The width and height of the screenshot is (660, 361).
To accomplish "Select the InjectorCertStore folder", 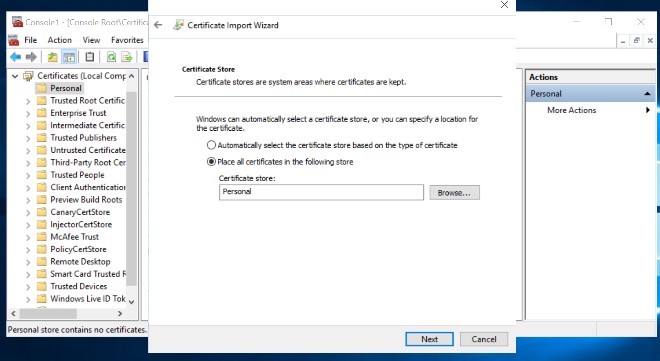I will click(x=81, y=224).
